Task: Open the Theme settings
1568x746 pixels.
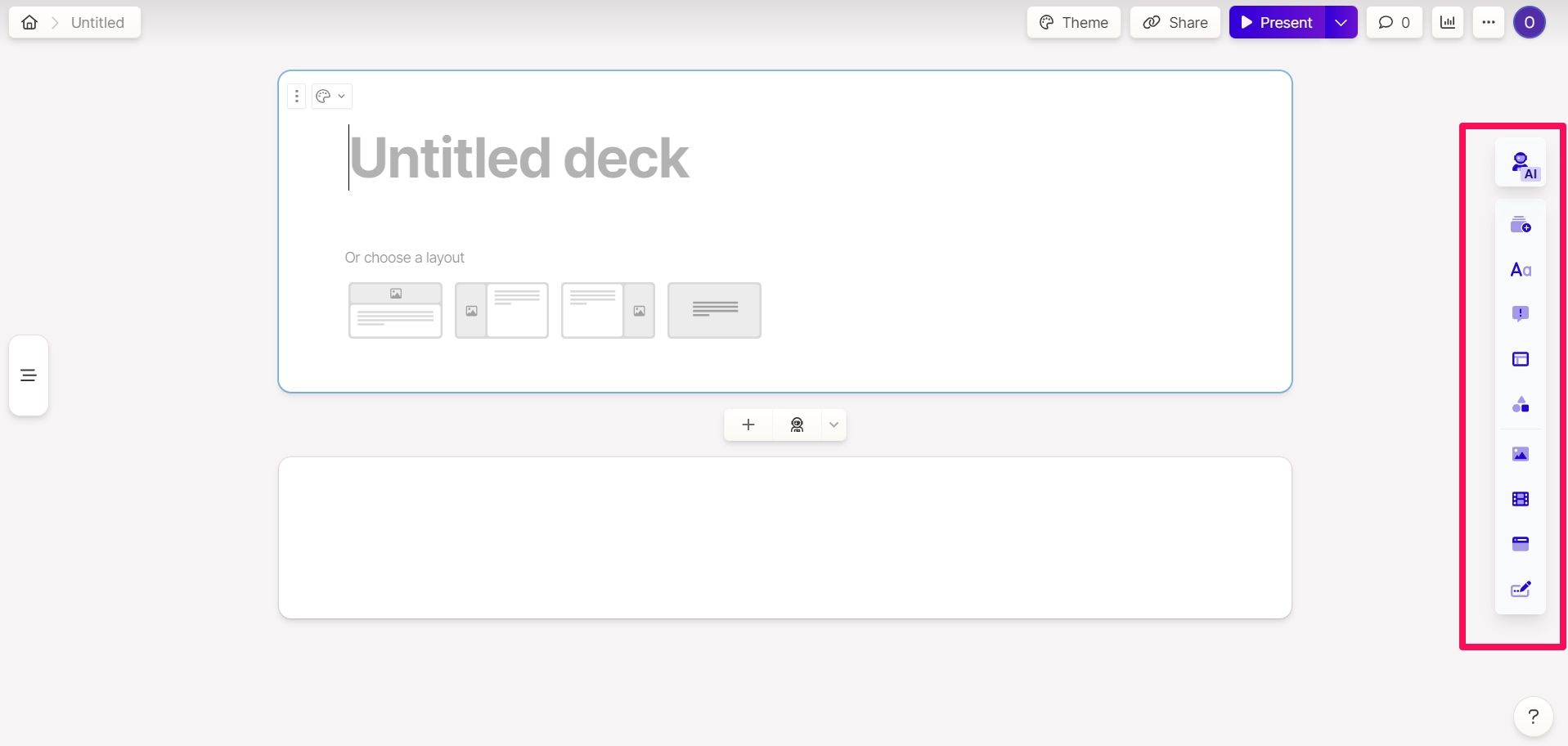Action: (1073, 22)
